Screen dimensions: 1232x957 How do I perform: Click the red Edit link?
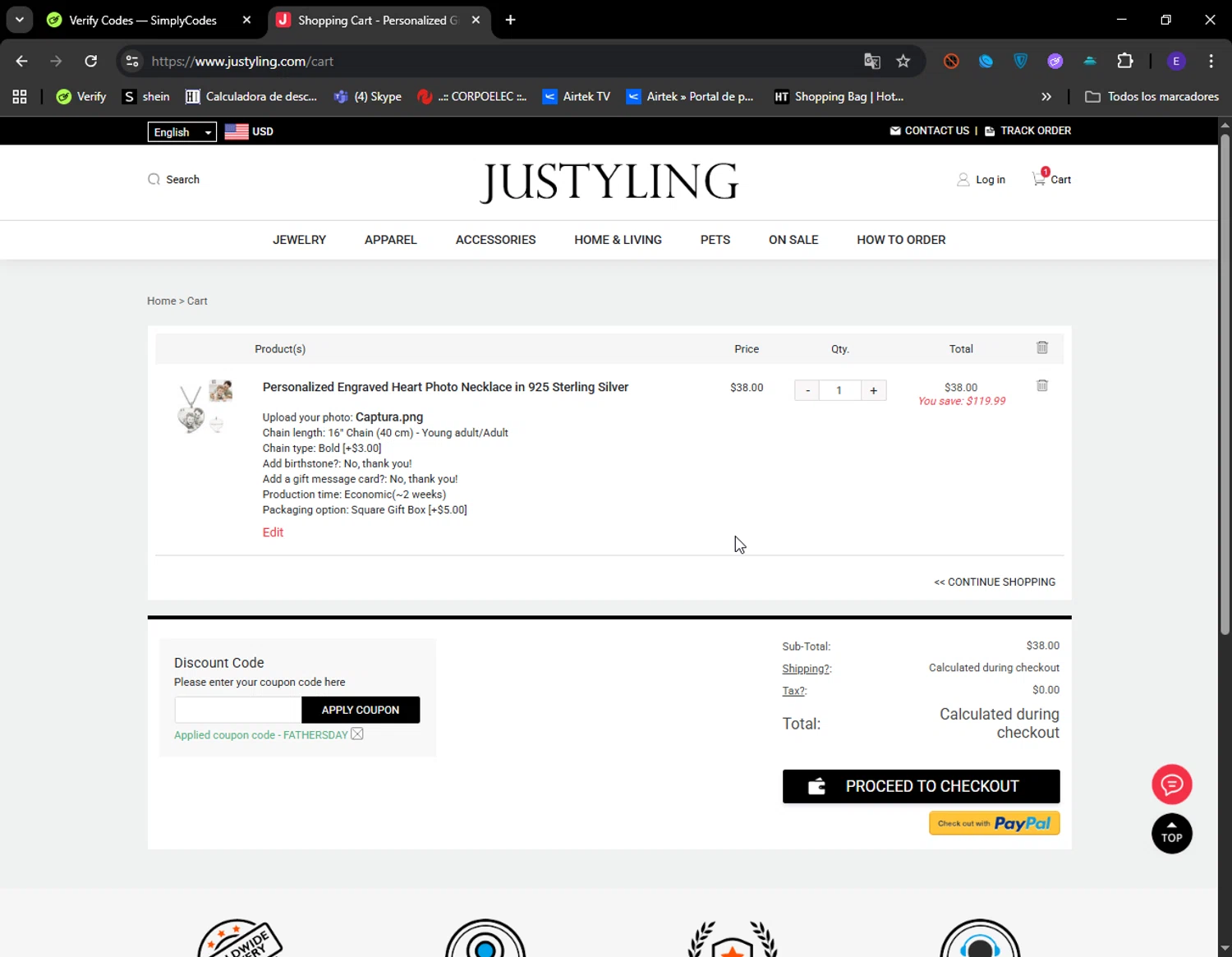point(273,532)
